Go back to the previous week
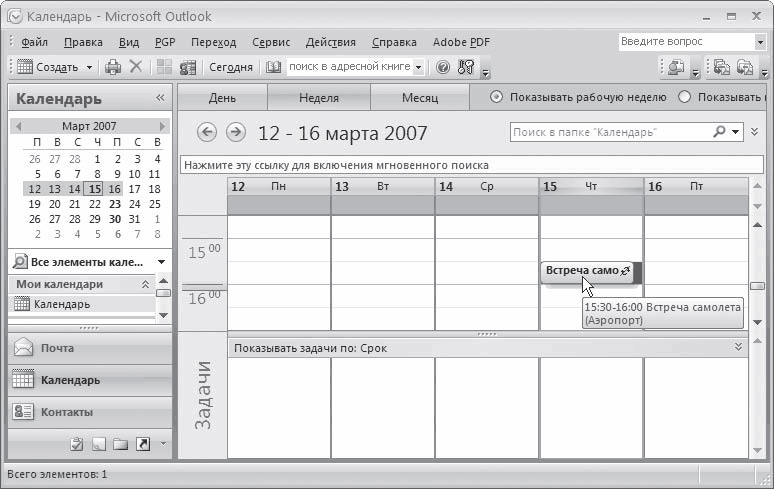This screenshot has width=774, height=489. tap(207, 132)
